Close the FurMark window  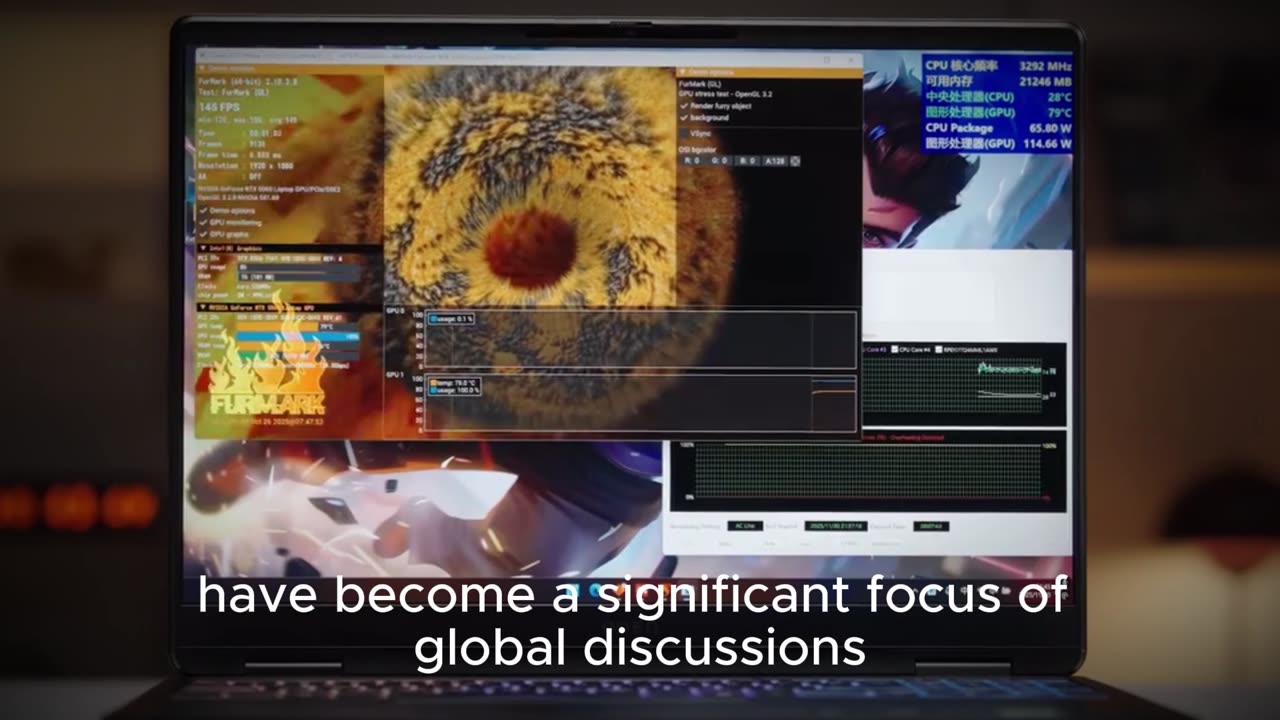point(851,60)
